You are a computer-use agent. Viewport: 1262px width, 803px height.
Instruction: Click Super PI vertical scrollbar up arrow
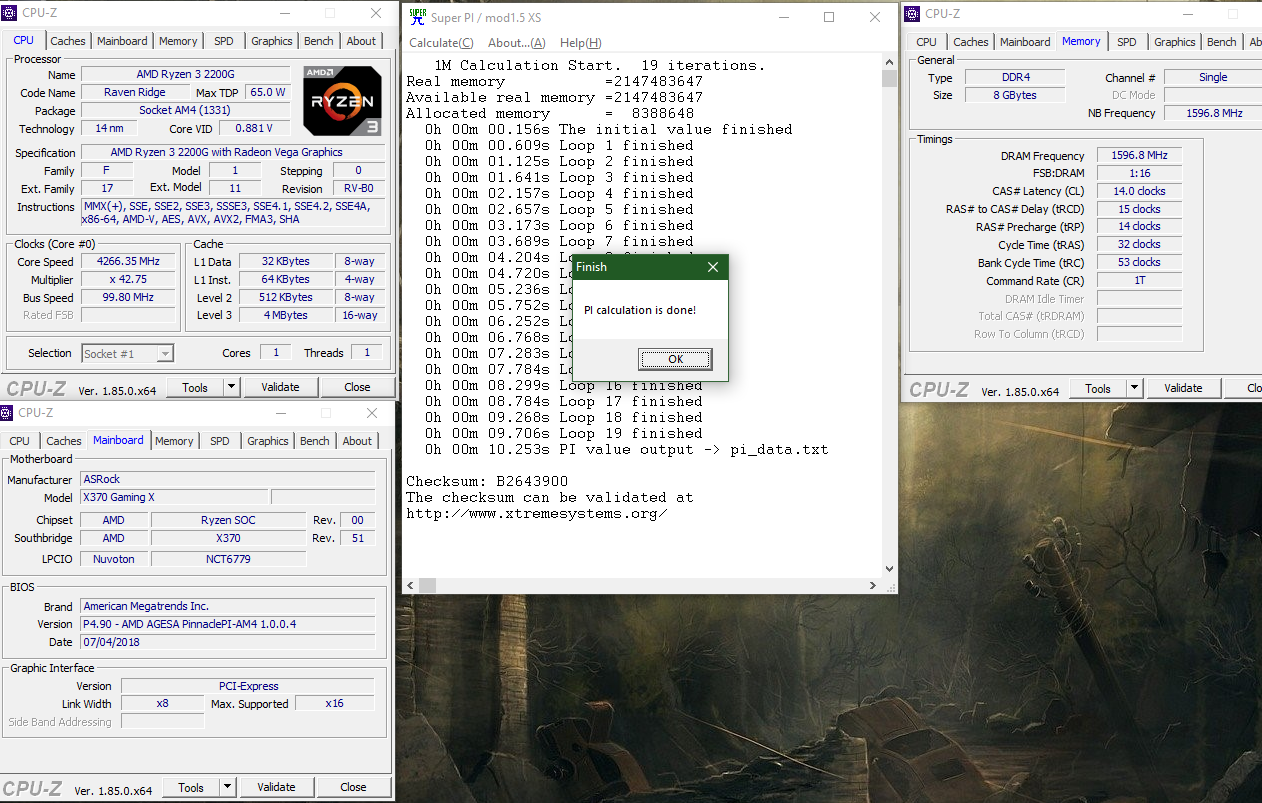pos(889,64)
